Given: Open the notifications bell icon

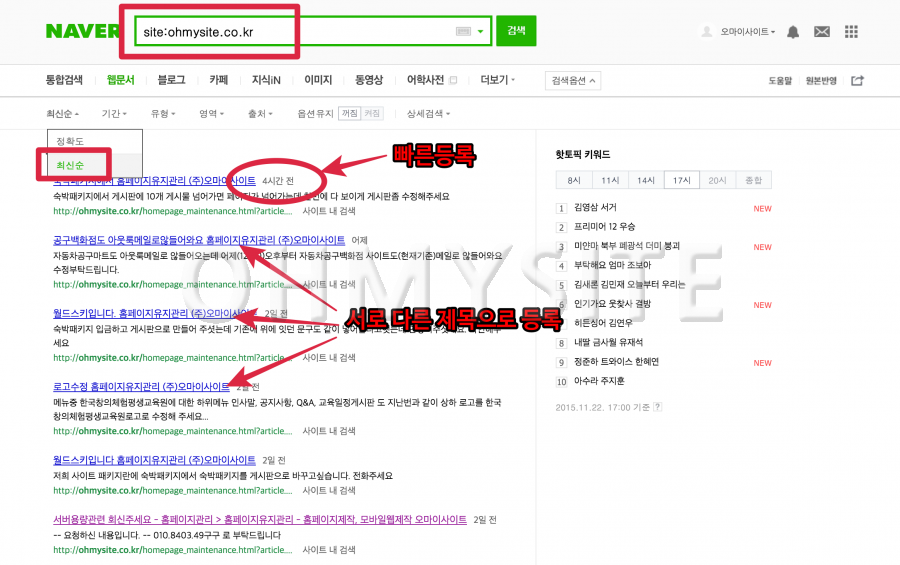Looking at the screenshot, I should click(x=793, y=32).
